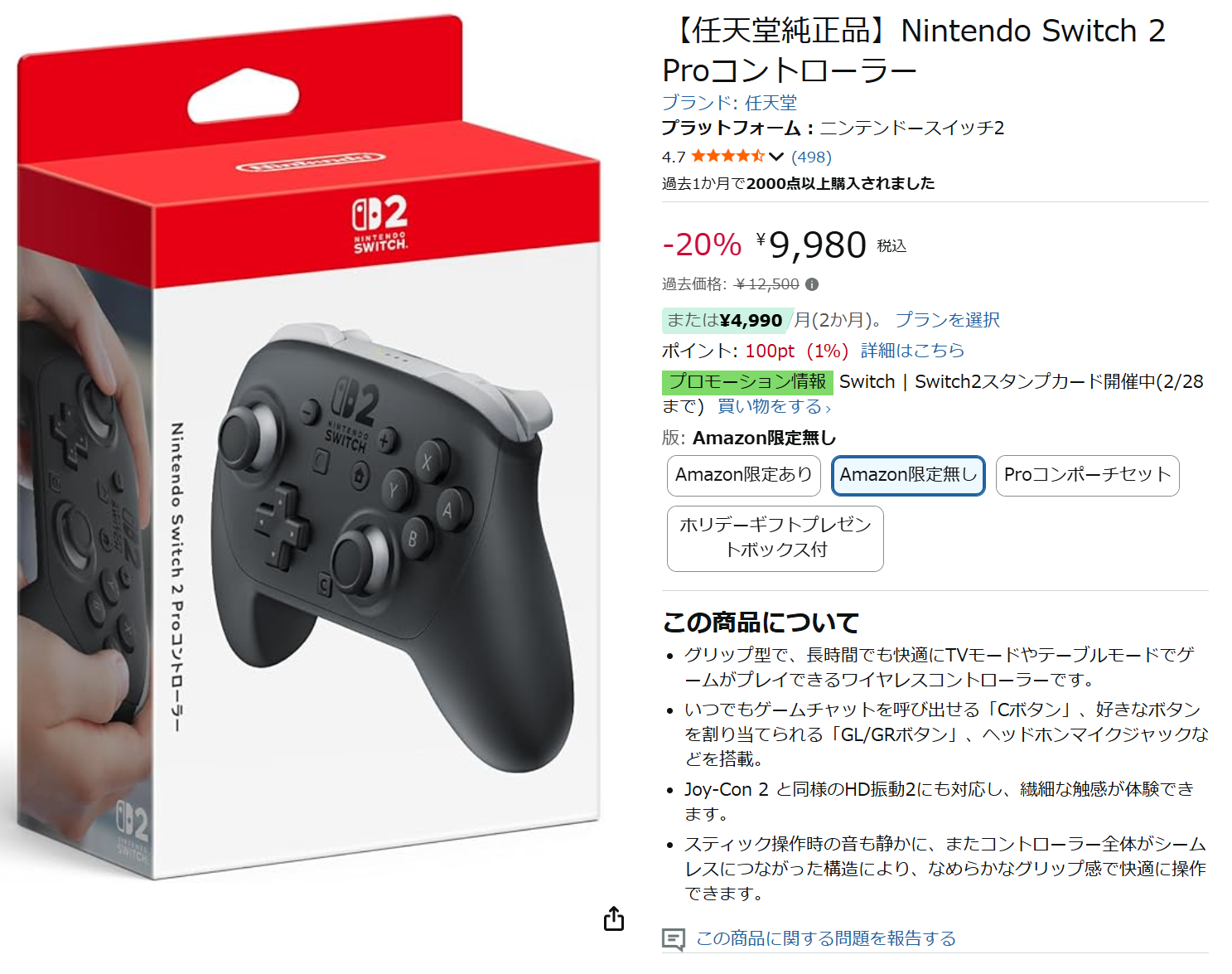Click the product title Nintendo Switch 2 Proコントローラー
This screenshot has width=1232, height=974.
click(x=914, y=51)
